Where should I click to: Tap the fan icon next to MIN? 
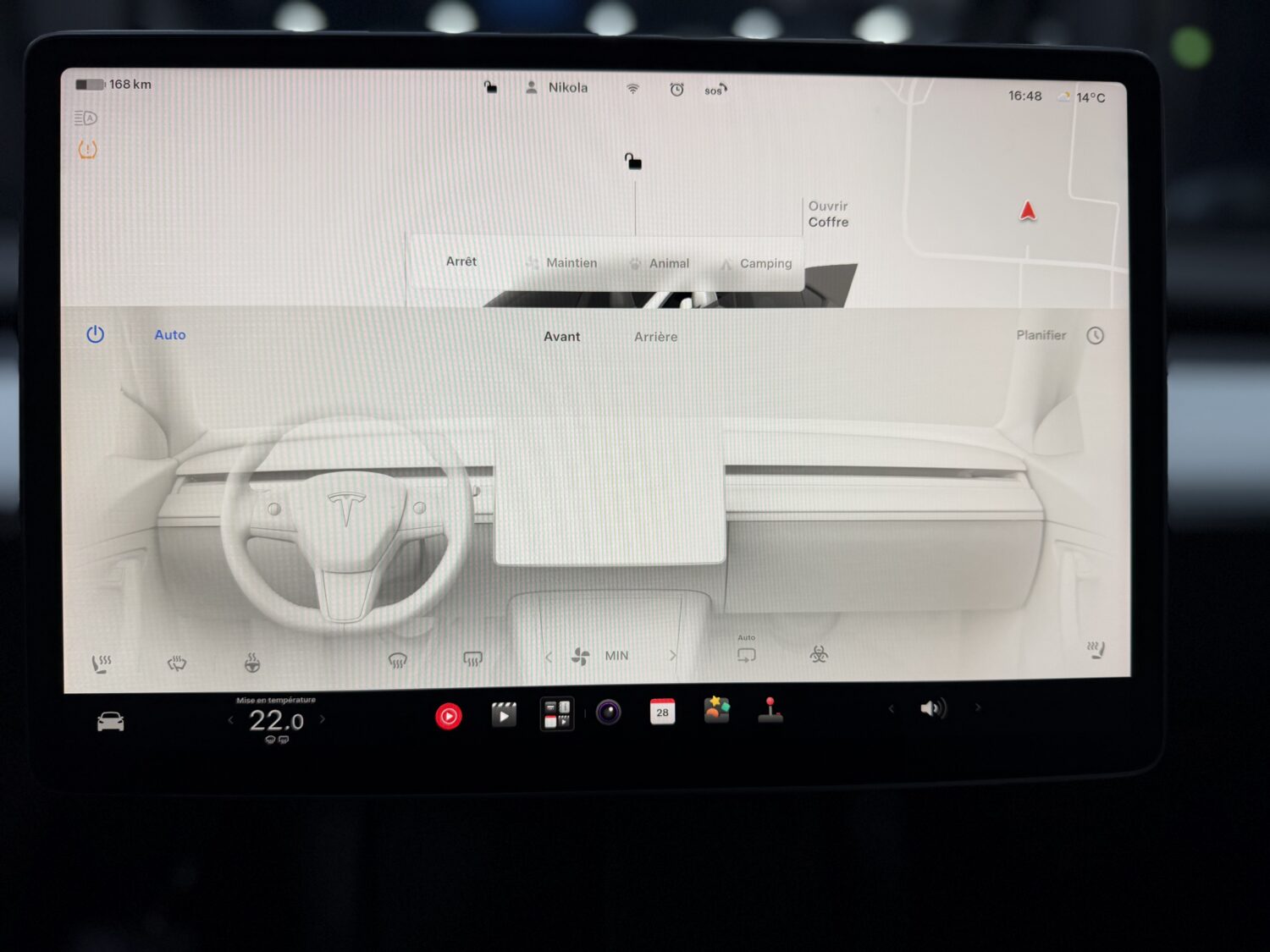pyautogui.click(x=581, y=656)
